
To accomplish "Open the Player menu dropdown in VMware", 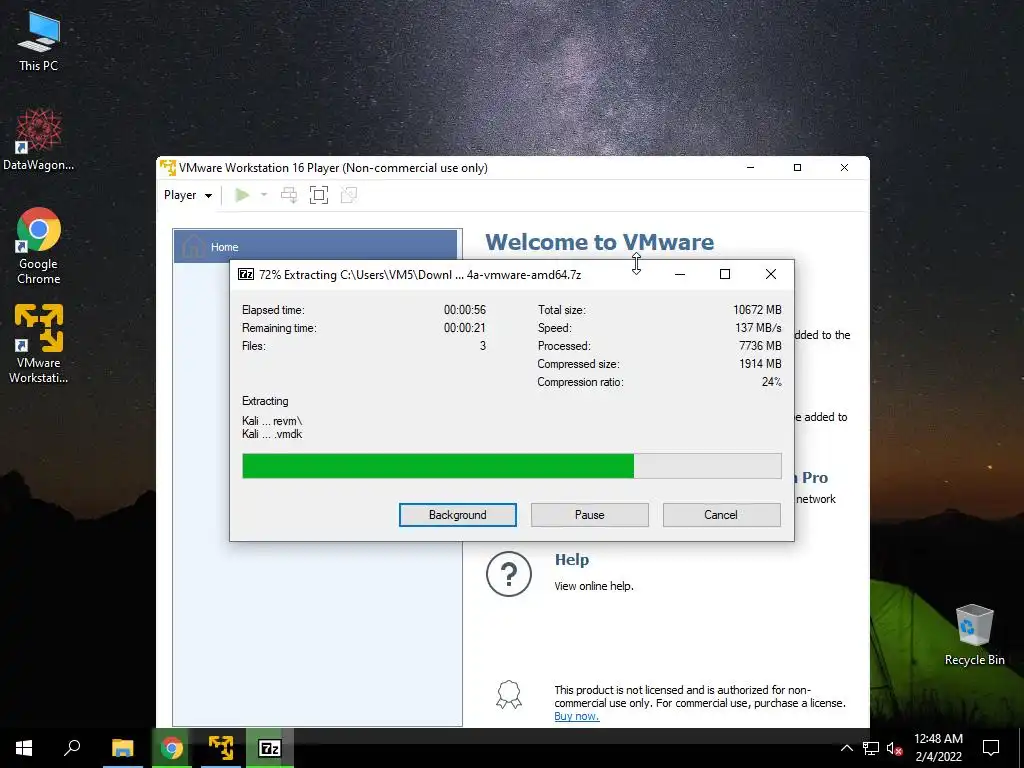I will pos(188,195).
